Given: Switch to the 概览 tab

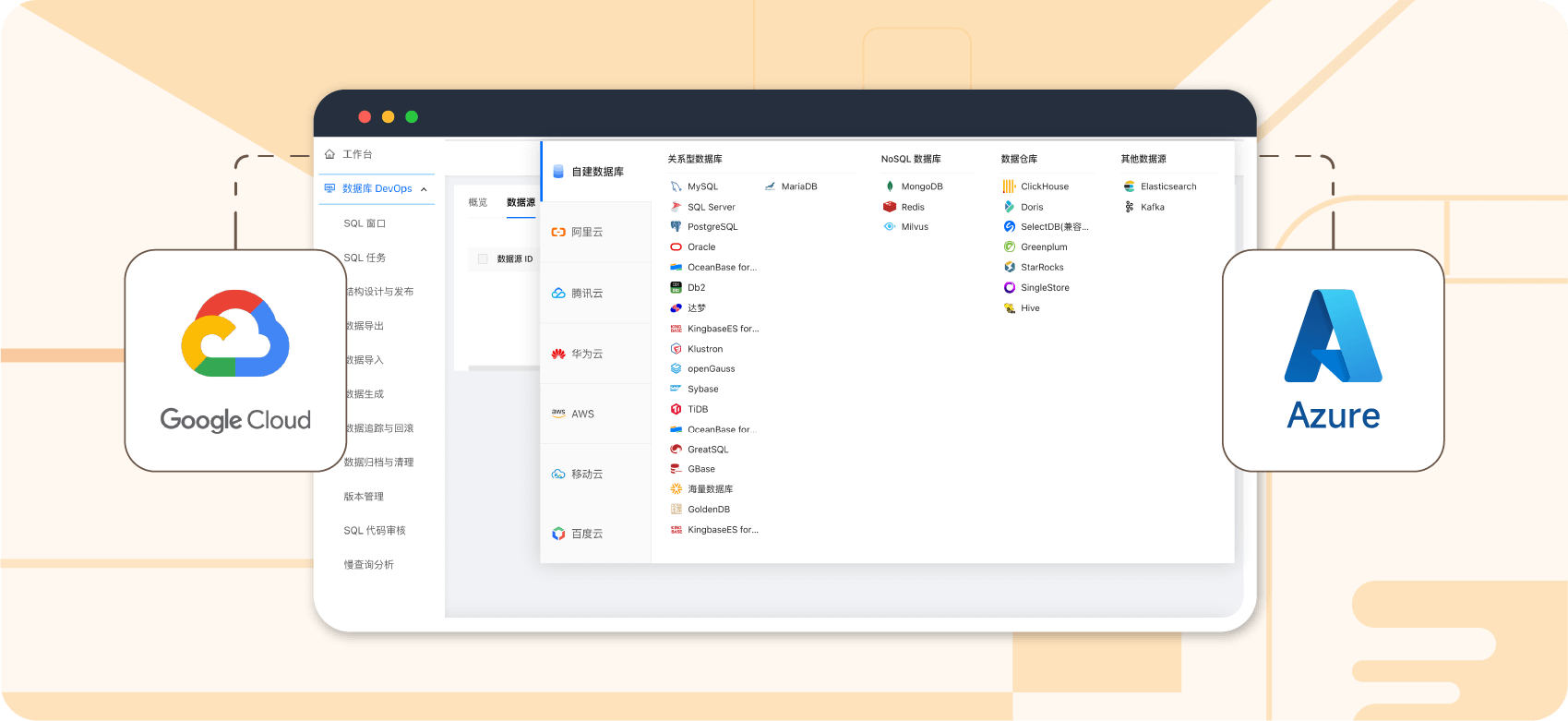Looking at the screenshot, I should click(x=477, y=202).
